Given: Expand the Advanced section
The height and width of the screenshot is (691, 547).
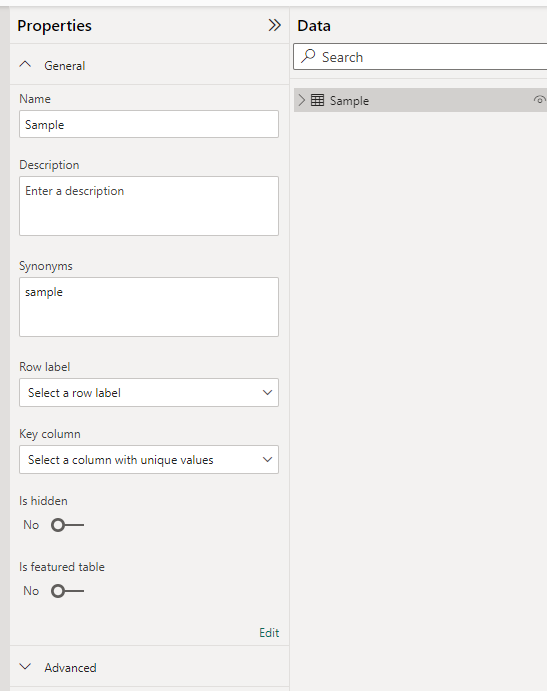Looking at the screenshot, I should click(26, 667).
